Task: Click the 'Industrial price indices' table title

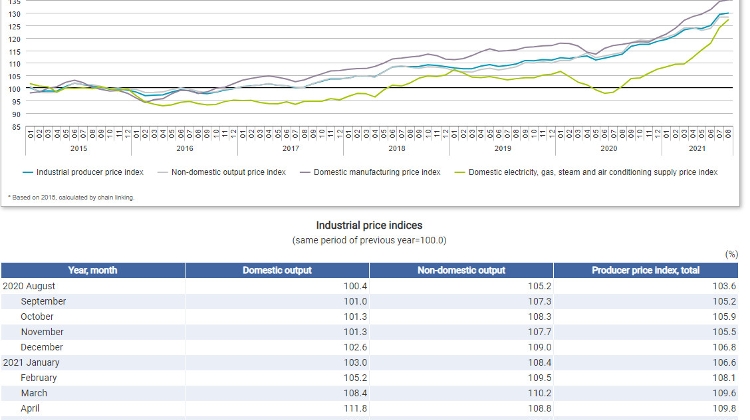Action: [368, 227]
